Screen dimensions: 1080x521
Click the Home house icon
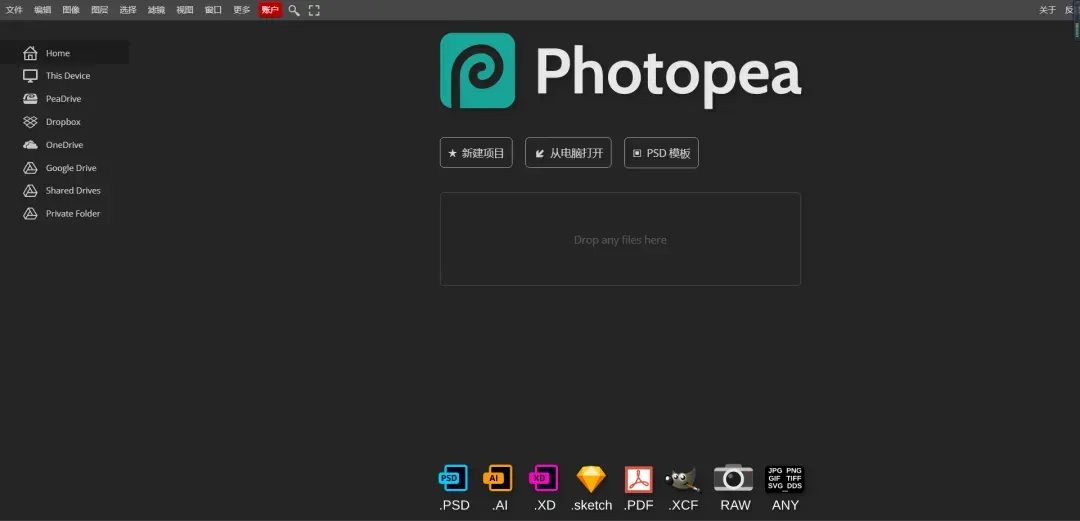coord(30,53)
